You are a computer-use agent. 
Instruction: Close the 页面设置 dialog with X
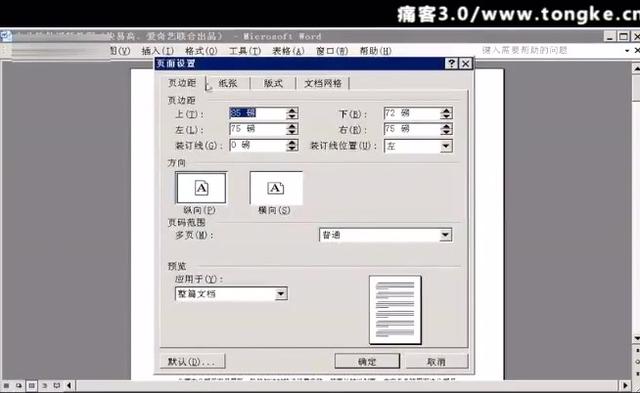465,63
